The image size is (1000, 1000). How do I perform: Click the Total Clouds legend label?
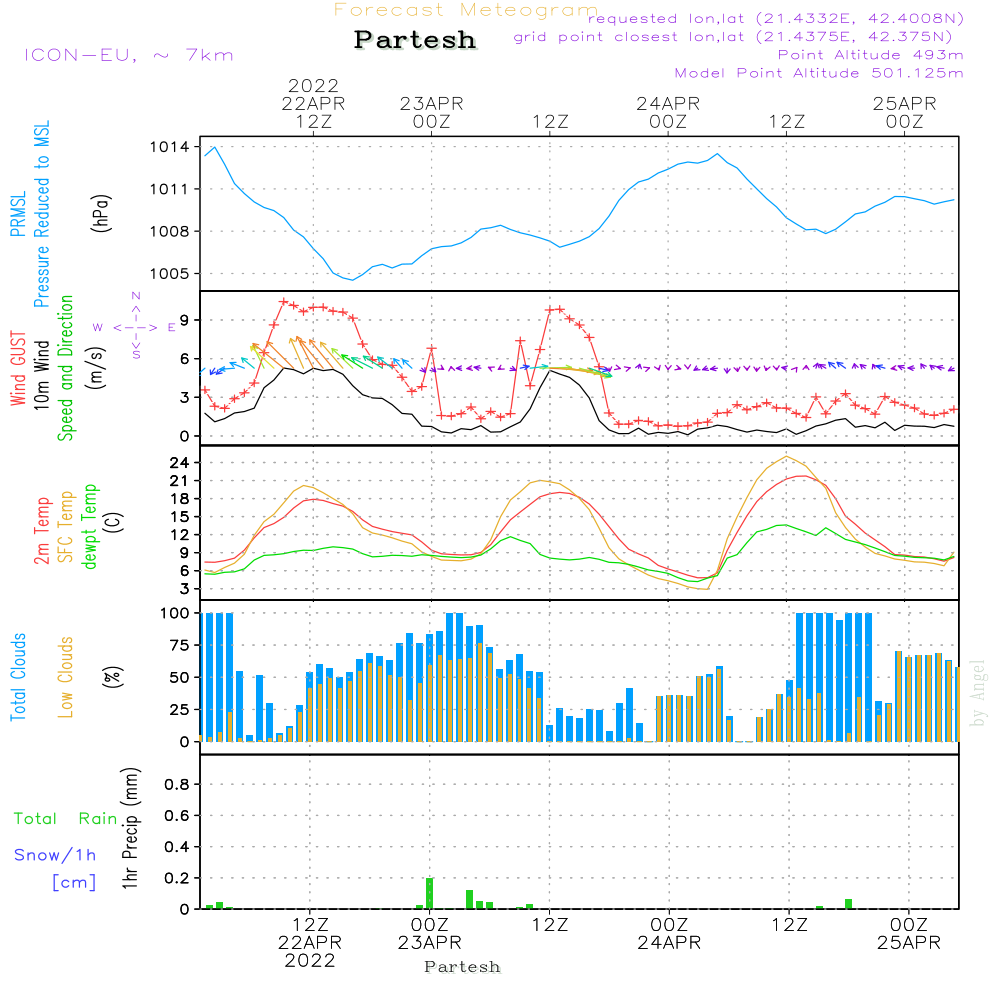(17, 677)
